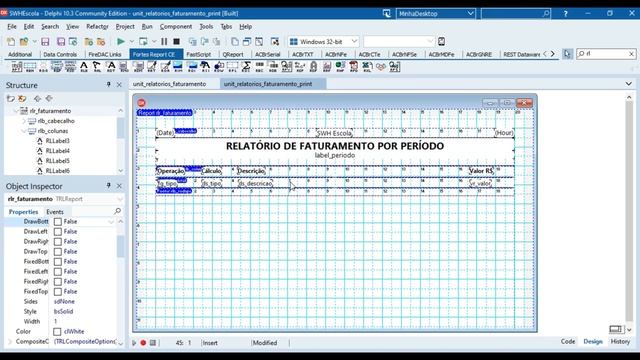The height and width of the screenshot is (360, 640).
Task: Click the Design view button
Action: coord(593,342)
